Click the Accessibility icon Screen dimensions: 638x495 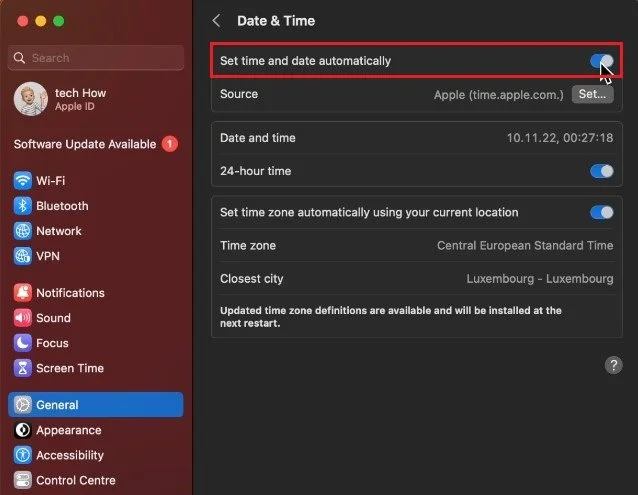tap(23, 455)
